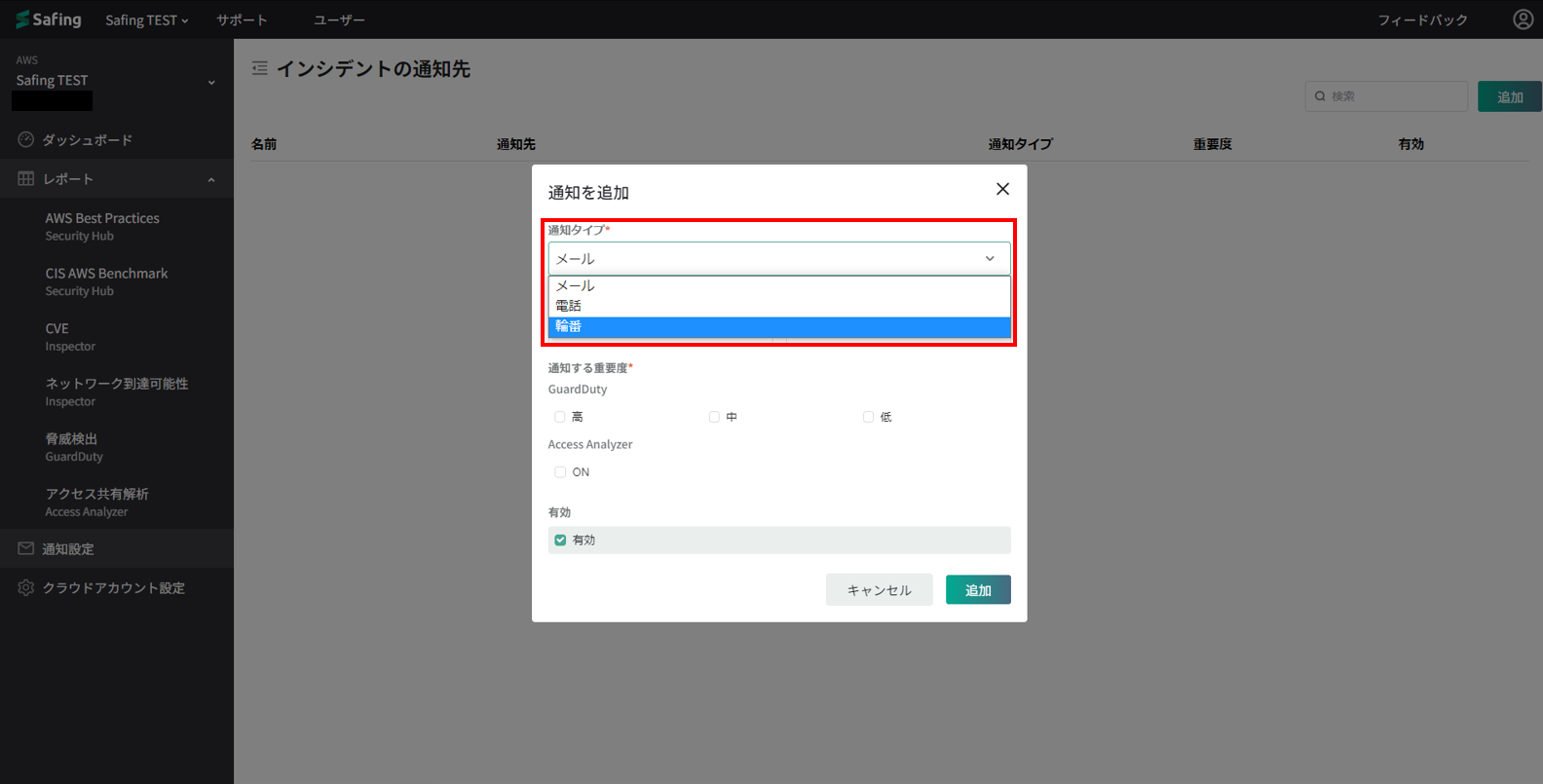Screen dimensions: 1543x784
Task: Click キャンセル in the dialog
Action: (x=880, y=589)
